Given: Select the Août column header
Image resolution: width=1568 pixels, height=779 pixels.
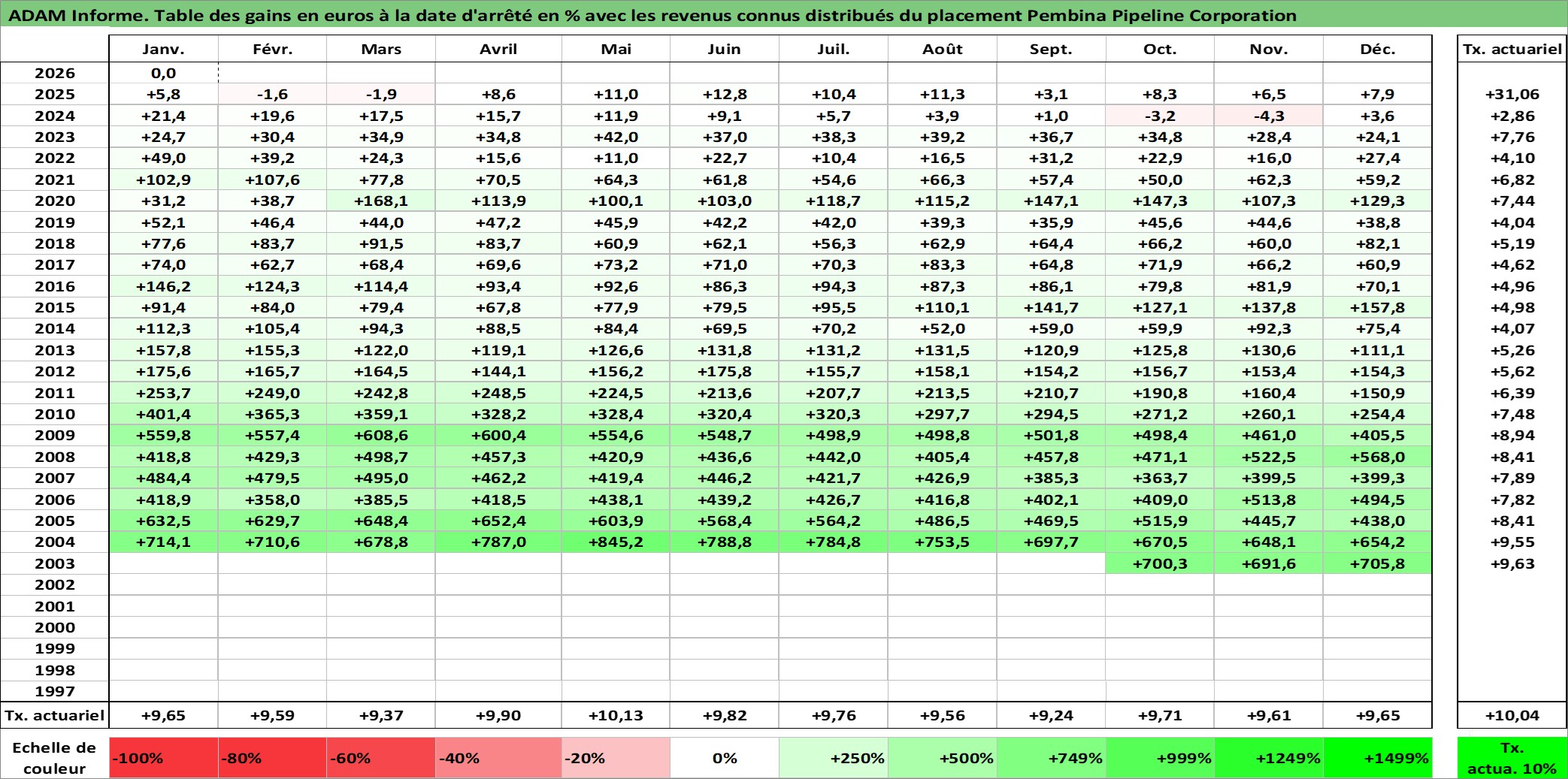Looking at the screenshot, I should click(943, 49).
